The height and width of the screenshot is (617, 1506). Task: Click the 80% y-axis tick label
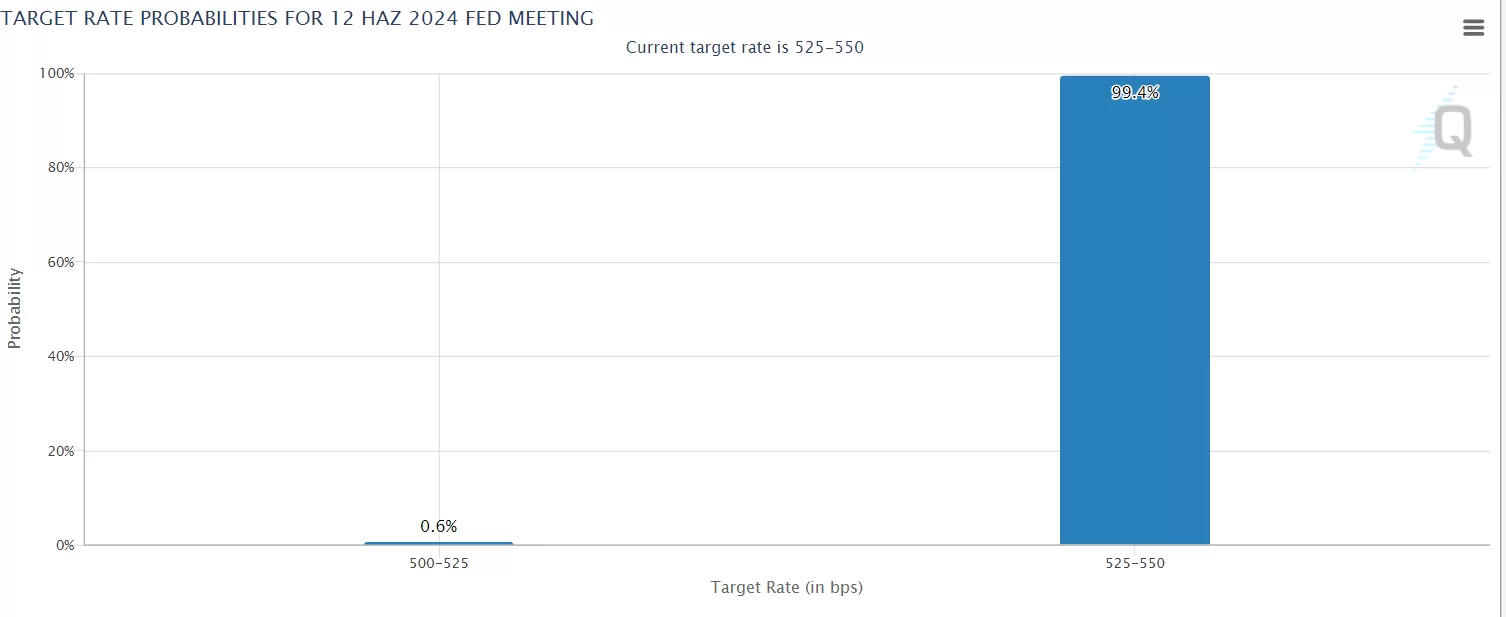coord(60,168)
